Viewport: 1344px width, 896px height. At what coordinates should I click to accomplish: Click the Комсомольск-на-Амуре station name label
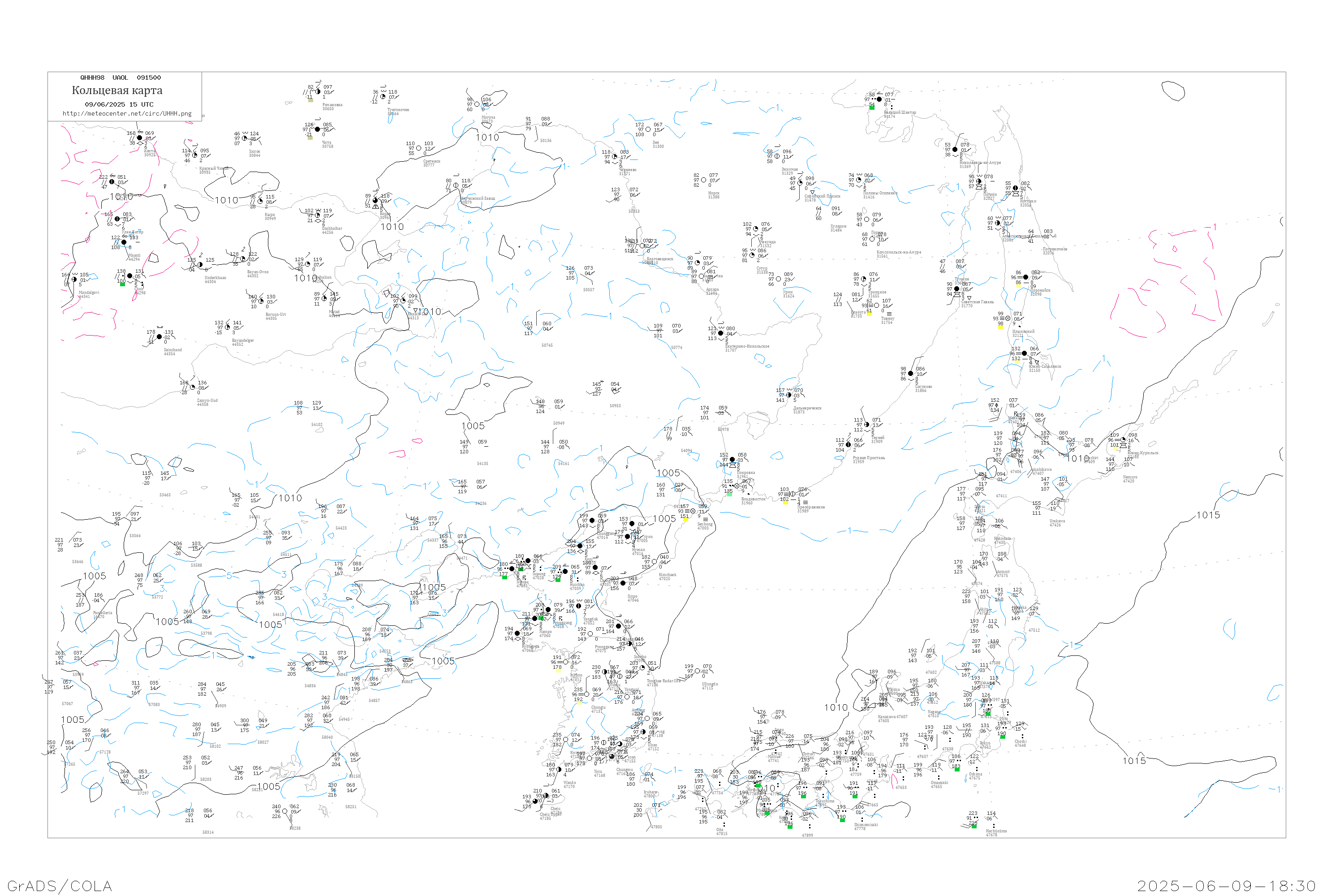[899, 252]
